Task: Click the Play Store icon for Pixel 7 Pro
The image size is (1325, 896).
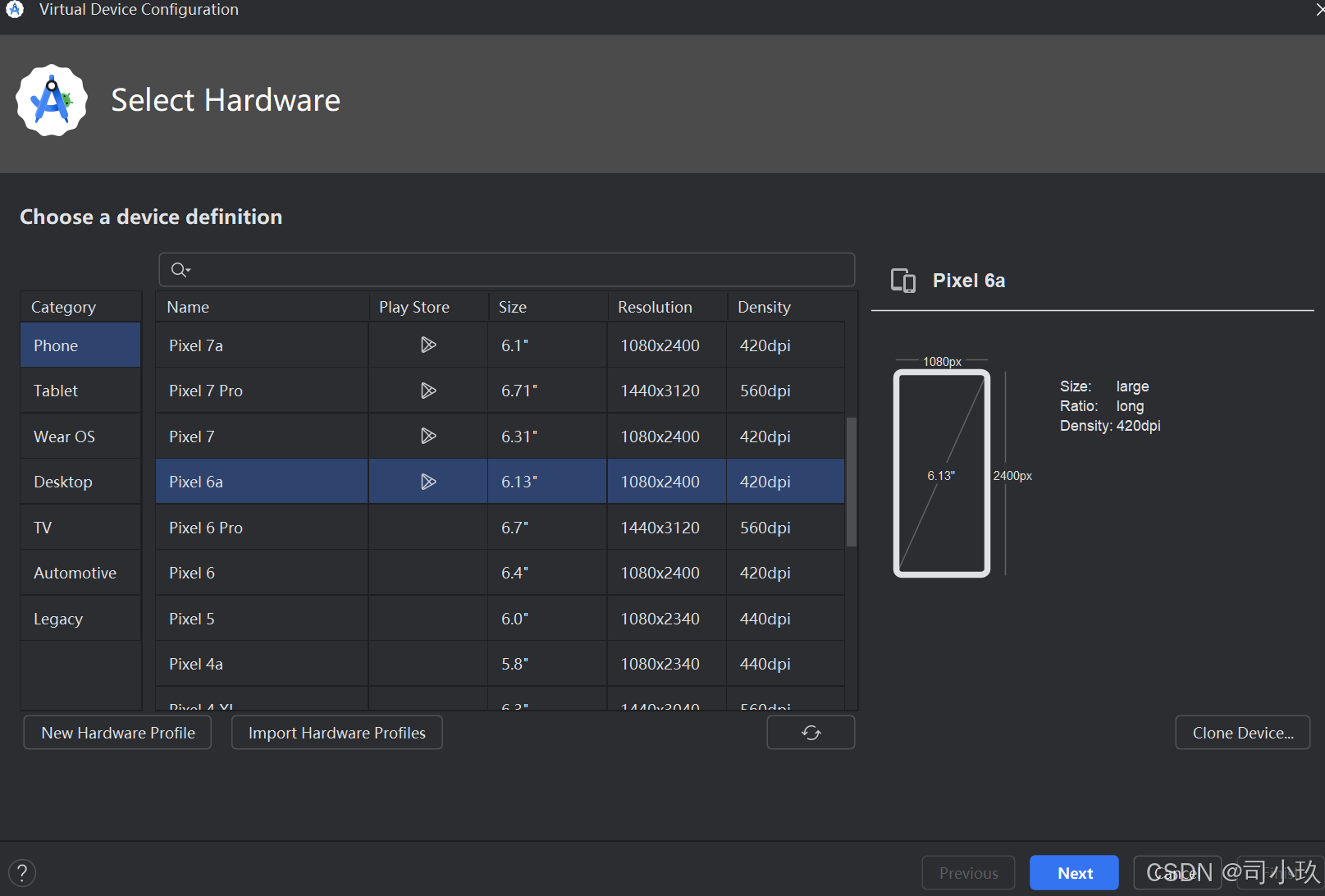Action: click(427, 390)
